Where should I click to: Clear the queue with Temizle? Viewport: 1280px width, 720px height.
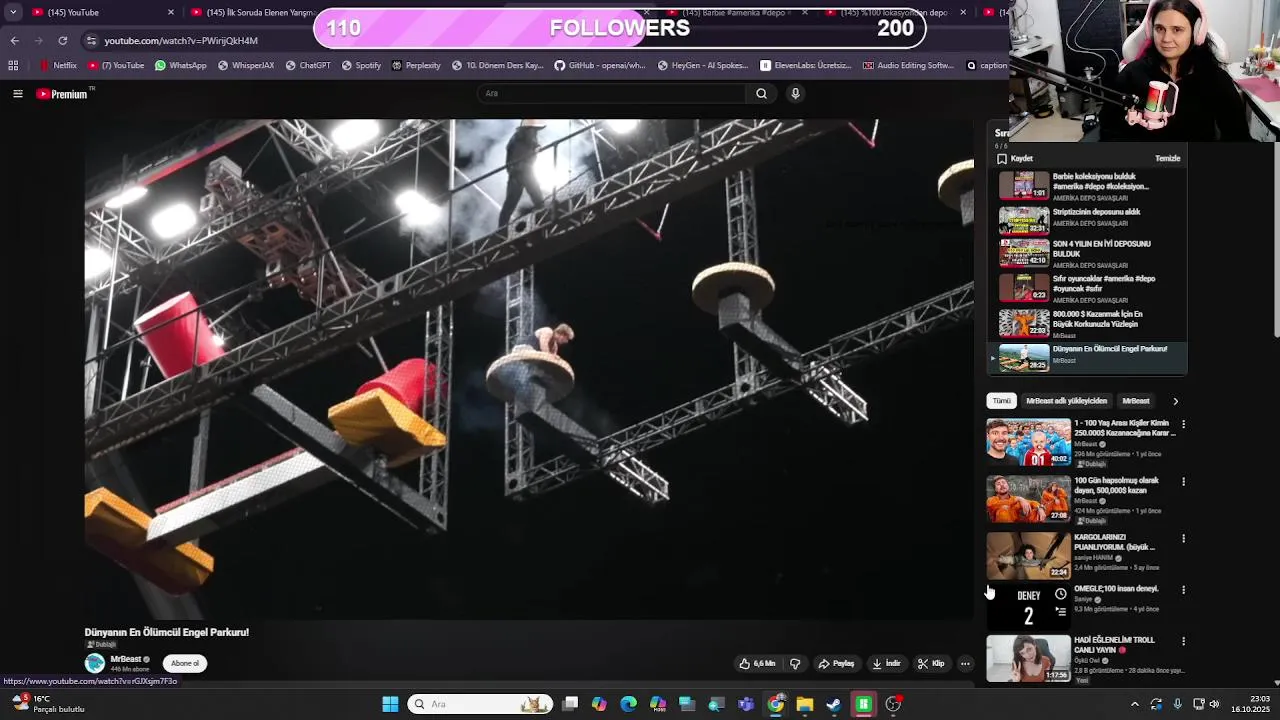[1168, 159]
